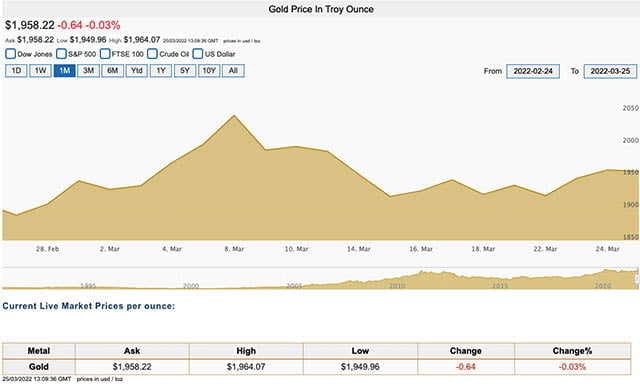Tick the S&P 500 checkbox
The image size is (640, 388).
coord(61,54)
